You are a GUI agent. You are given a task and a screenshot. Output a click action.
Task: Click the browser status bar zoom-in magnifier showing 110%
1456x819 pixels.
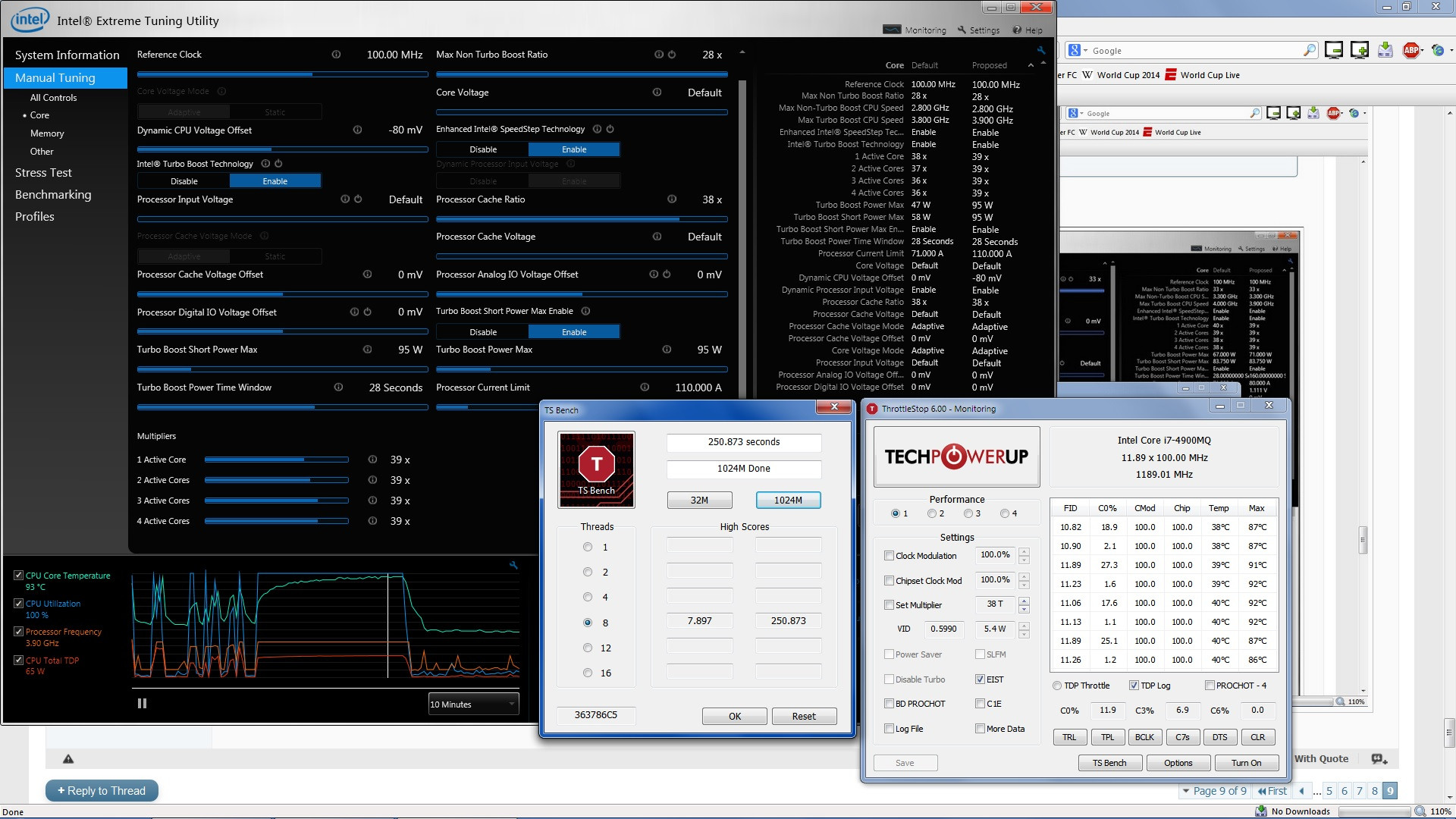[x=1420, y=811]
